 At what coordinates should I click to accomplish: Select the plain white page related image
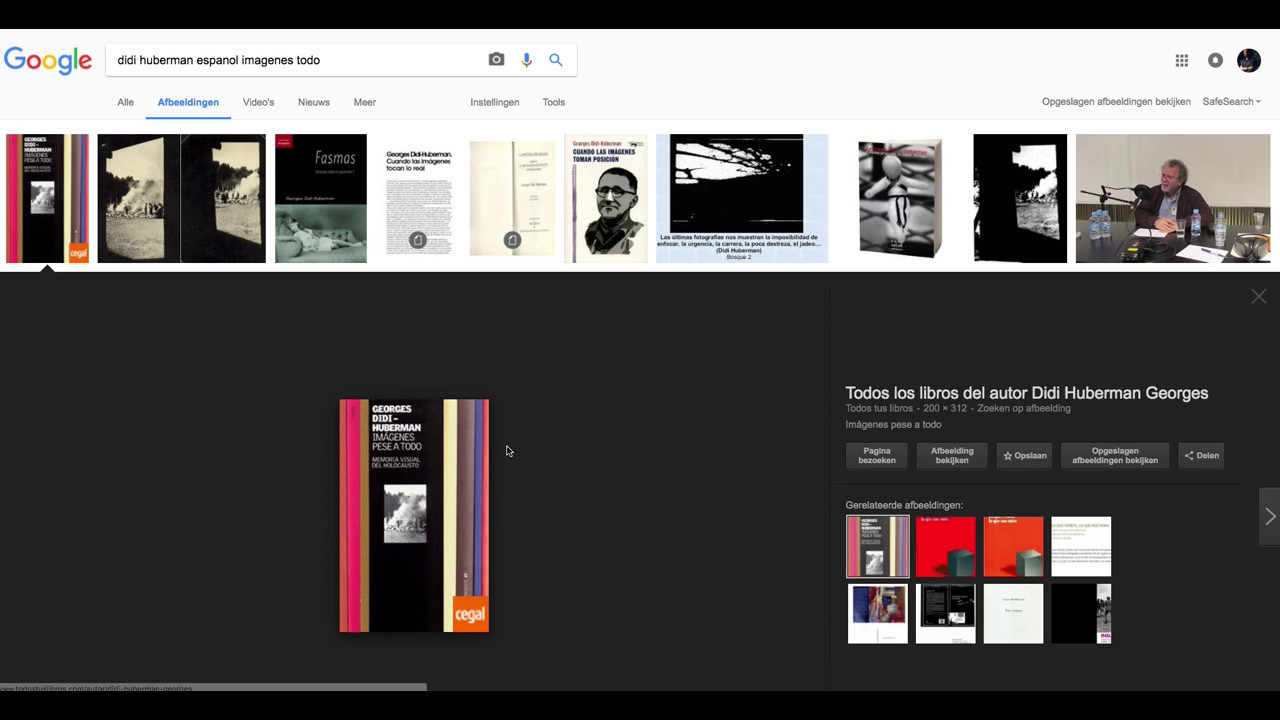tap(1013, 614)
